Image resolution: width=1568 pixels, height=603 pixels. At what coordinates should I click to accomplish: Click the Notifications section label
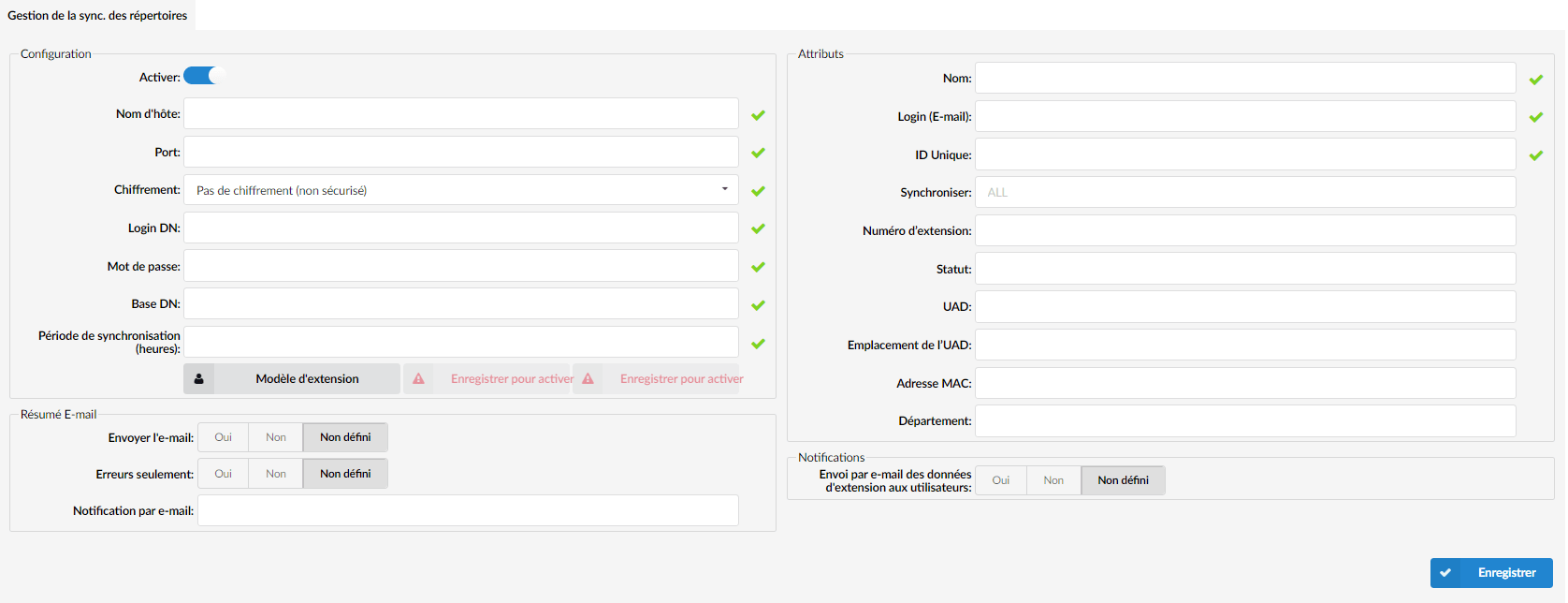tap(831, 457)
